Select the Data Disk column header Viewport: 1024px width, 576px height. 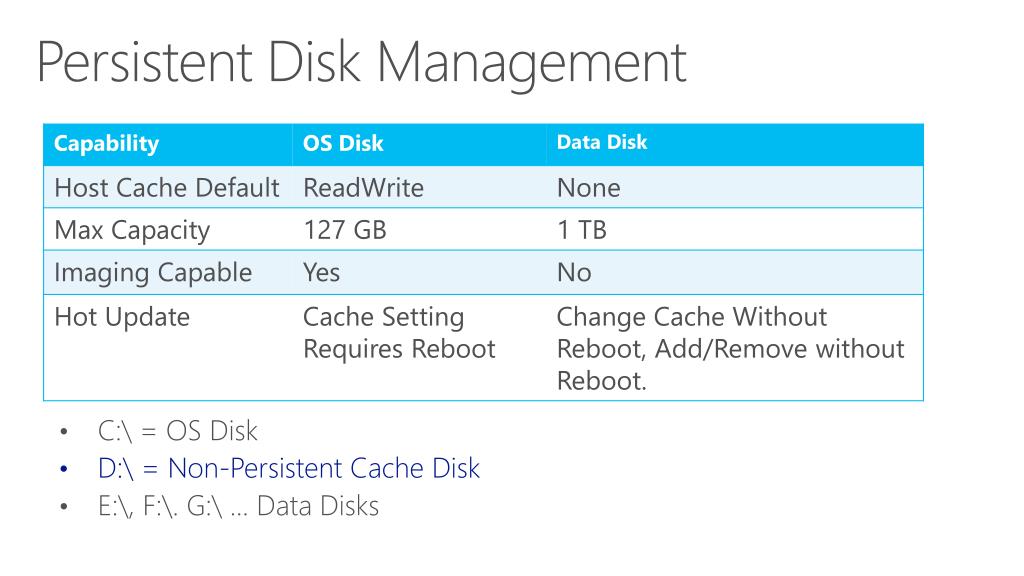pyautogui.click(x=601, y=142)
